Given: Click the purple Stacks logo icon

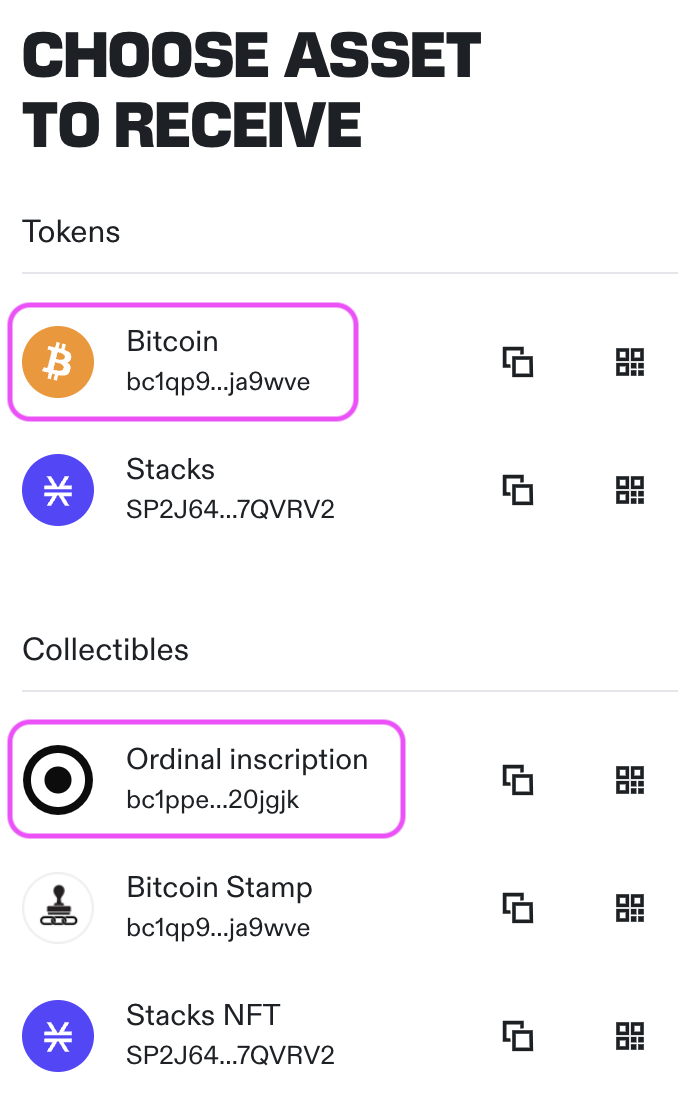Looking at the screenshot, I should coord(58,490).
